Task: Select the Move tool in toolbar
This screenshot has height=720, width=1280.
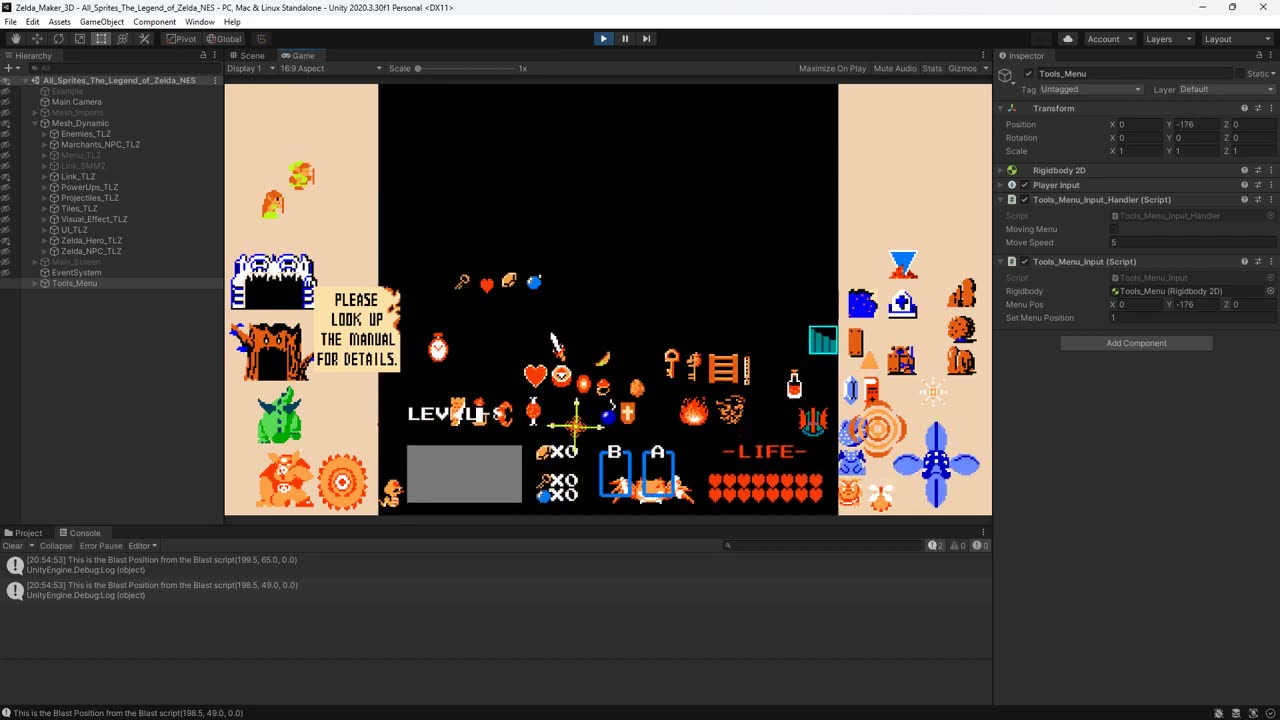Action: coord(37,39)
